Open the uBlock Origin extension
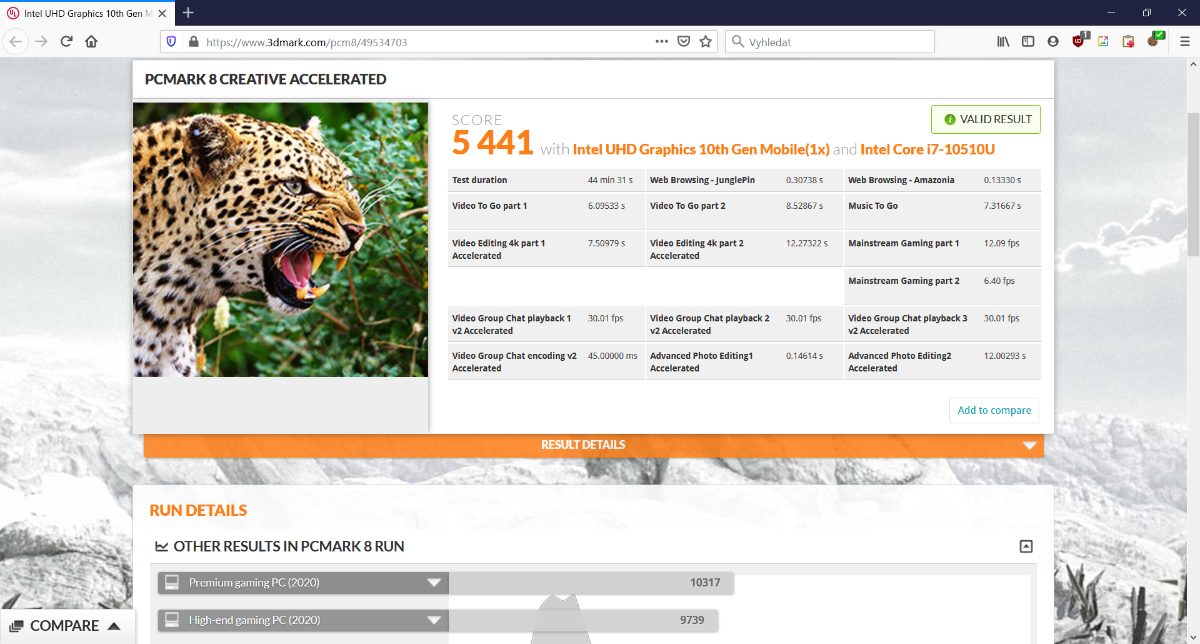The image size is (1200, 644). (1078, 41)
